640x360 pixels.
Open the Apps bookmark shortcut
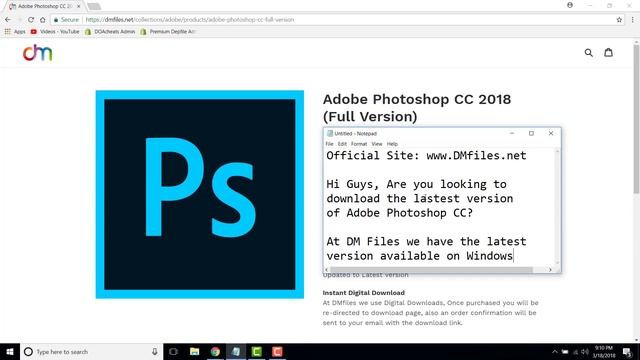tap(15, 31)
